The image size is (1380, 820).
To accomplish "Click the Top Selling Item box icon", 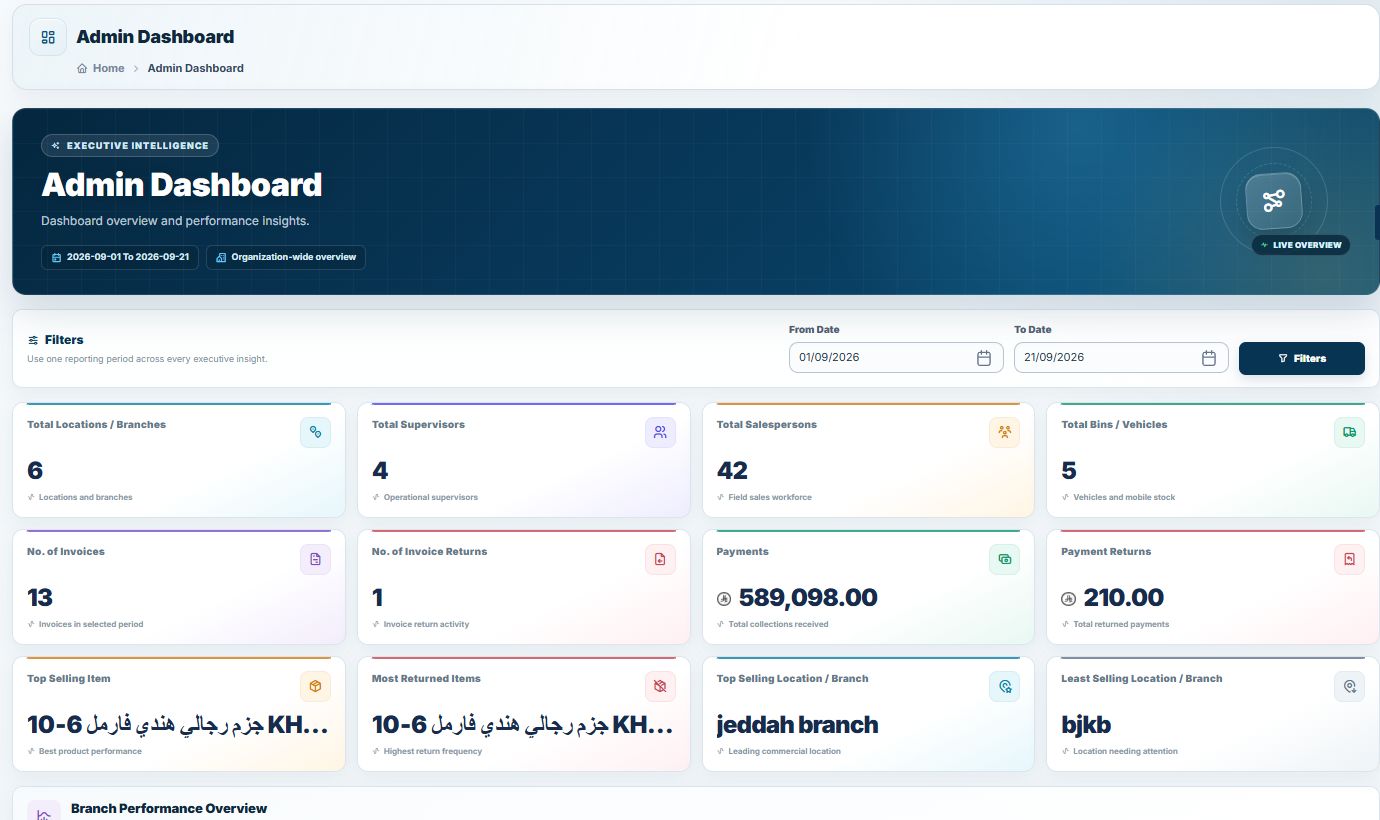I will [x=315, y=686].
